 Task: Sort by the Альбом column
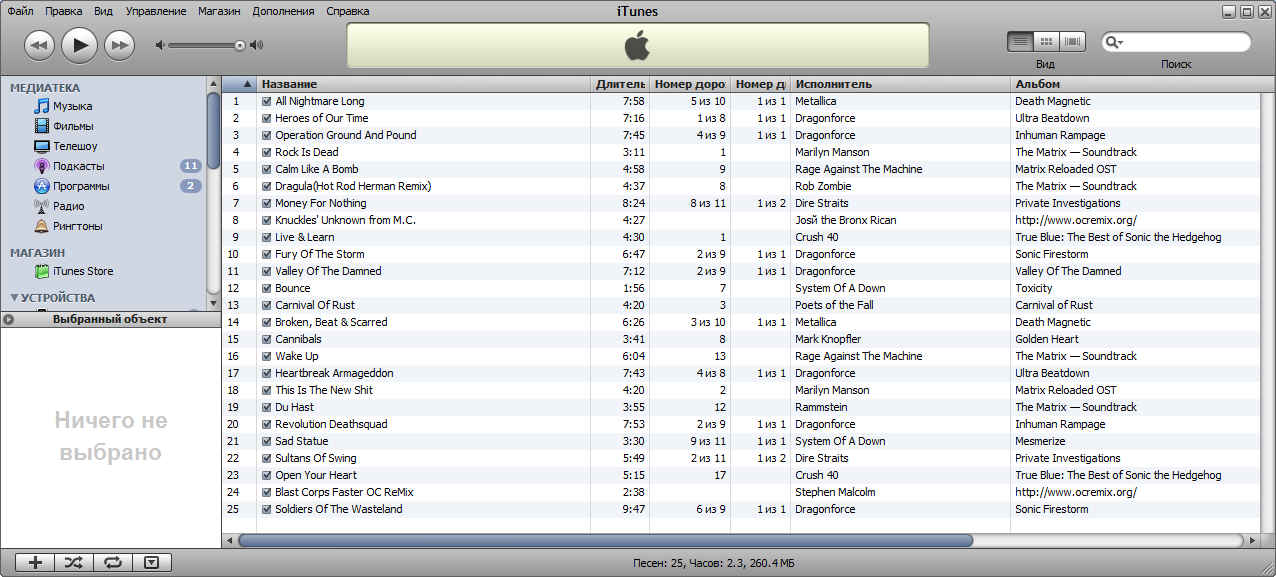(x=1136, y=84)
